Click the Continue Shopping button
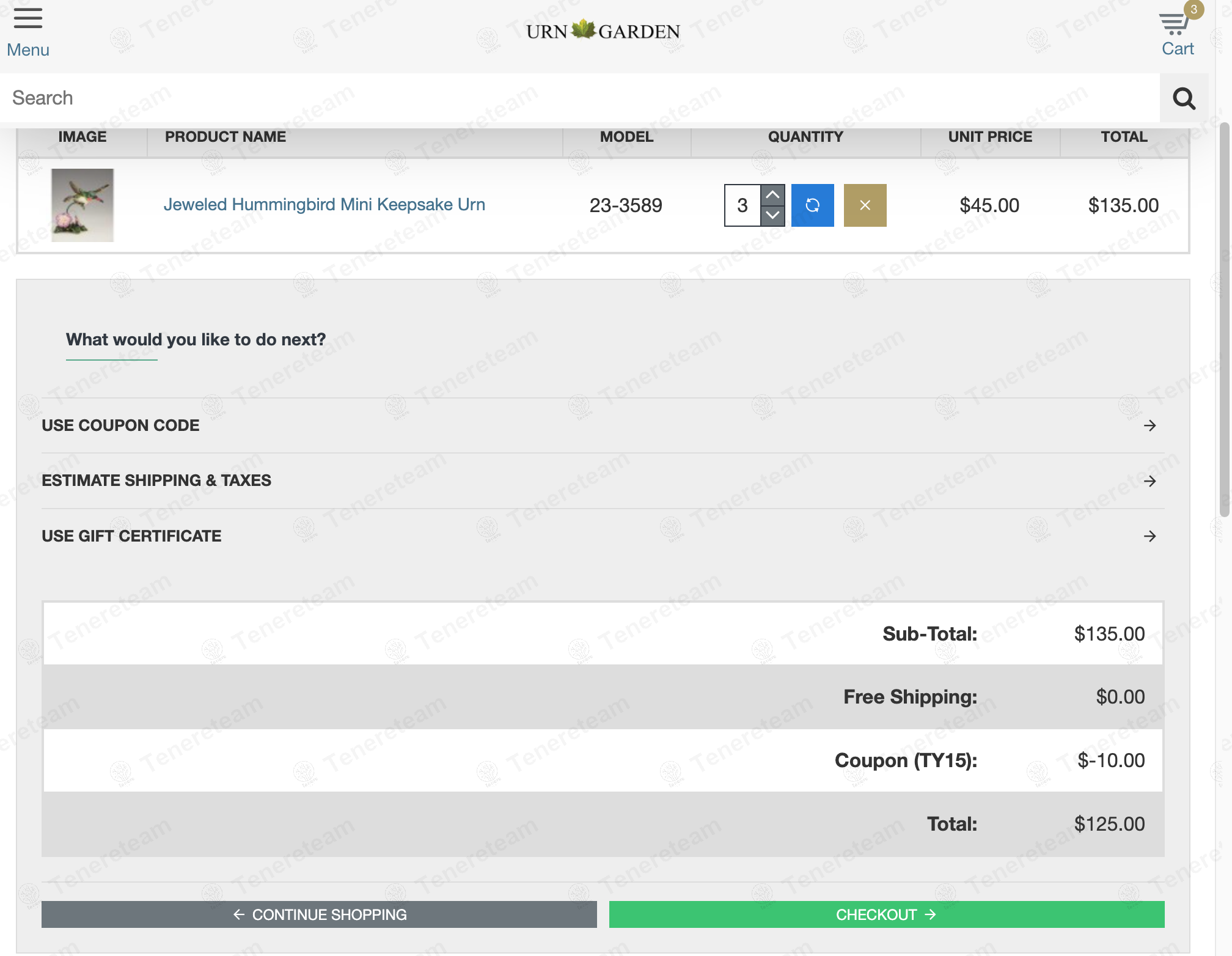The height and width of the screenshot is (956, 1232). 319,914
